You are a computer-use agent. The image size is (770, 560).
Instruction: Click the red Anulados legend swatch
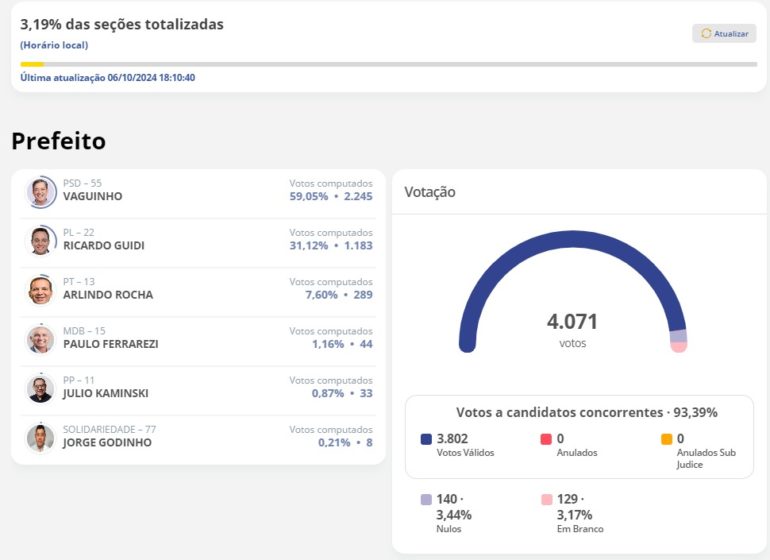coord(546,439)
